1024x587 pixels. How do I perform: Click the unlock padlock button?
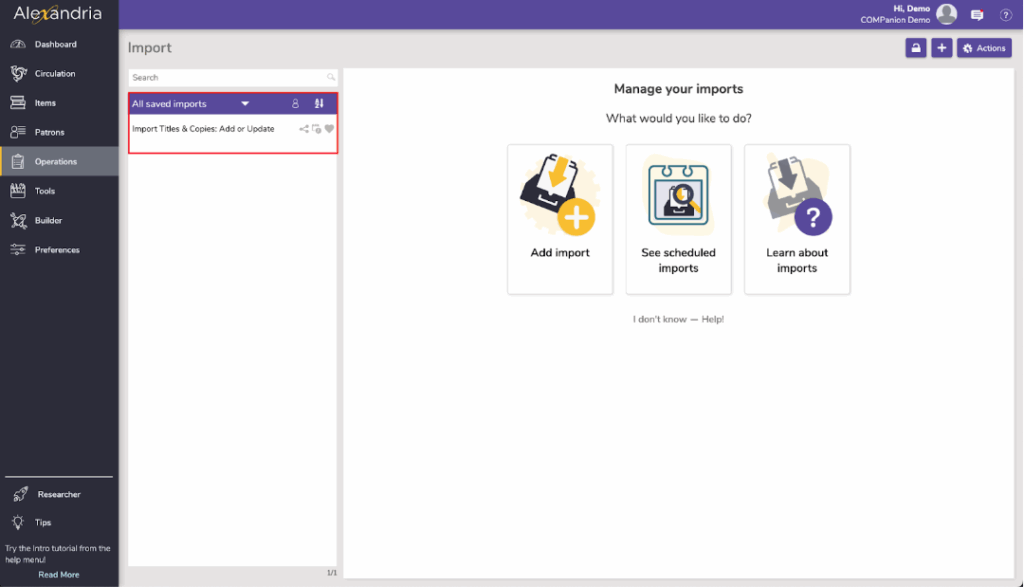[915, 48]
